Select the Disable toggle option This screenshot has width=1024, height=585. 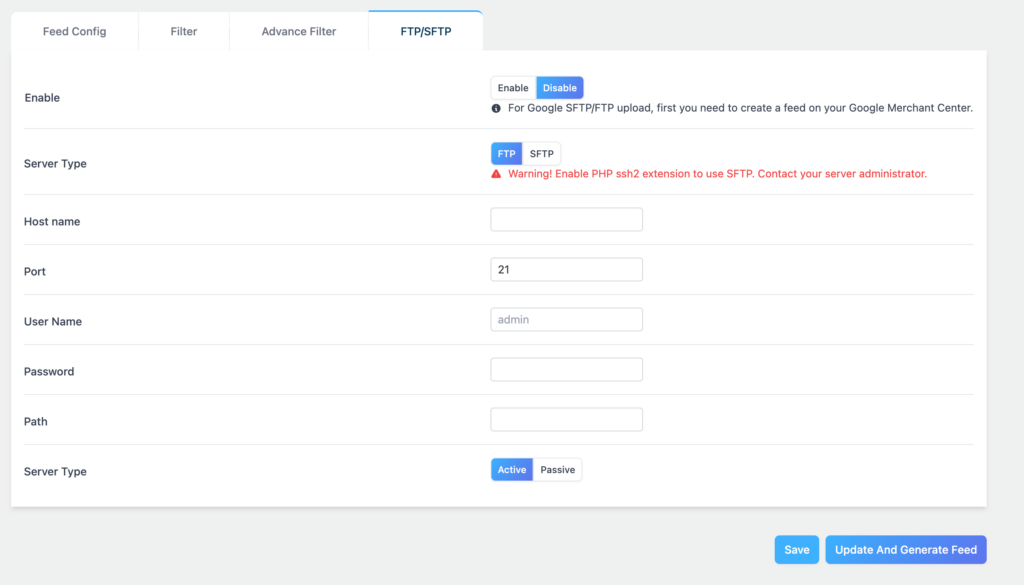pos(560,88)
